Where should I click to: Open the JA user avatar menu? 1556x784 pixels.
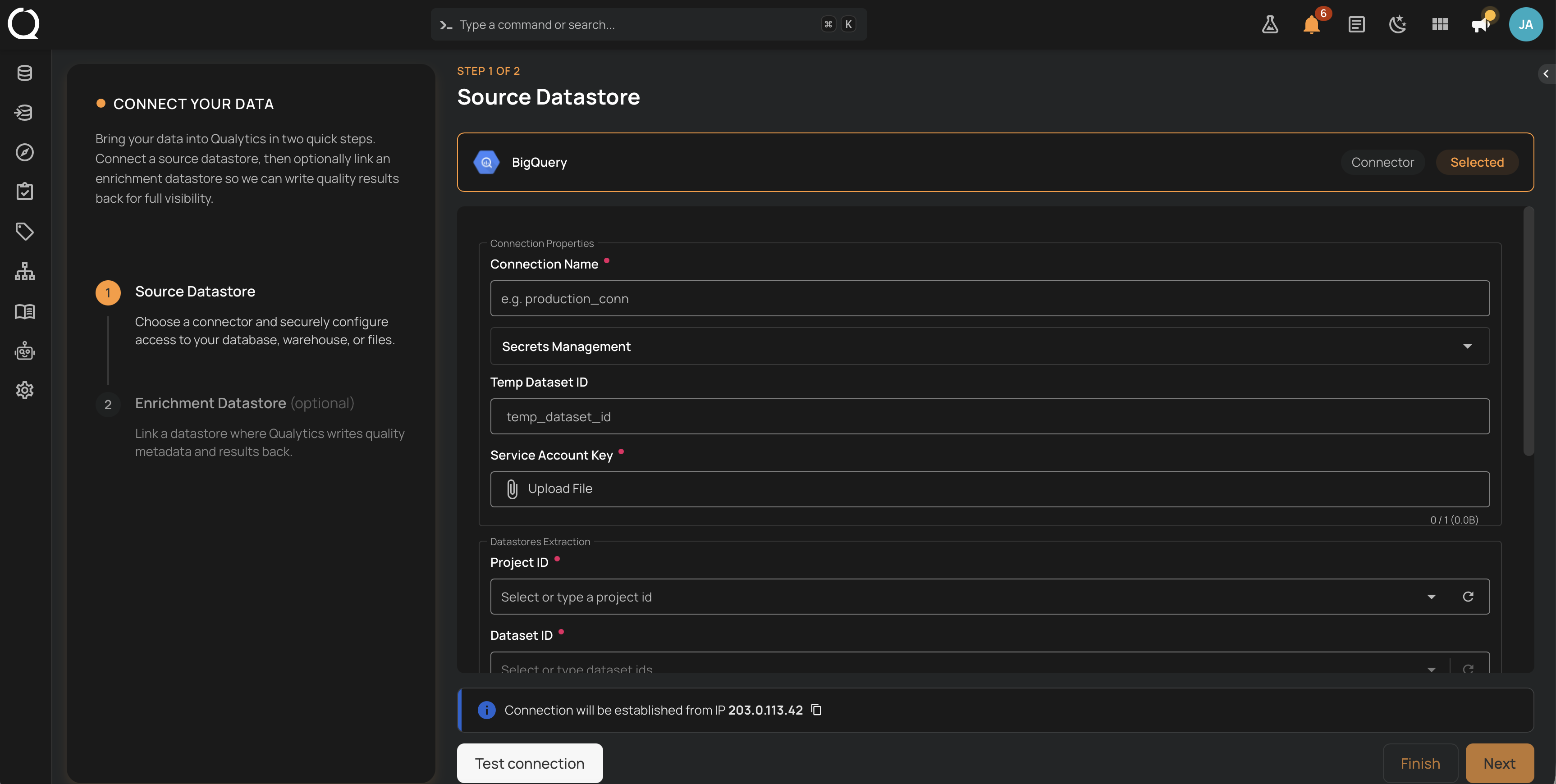1526,24
